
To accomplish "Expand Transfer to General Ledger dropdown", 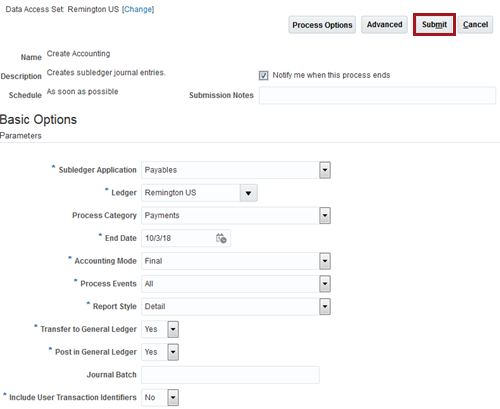I will tap(173, 329).
